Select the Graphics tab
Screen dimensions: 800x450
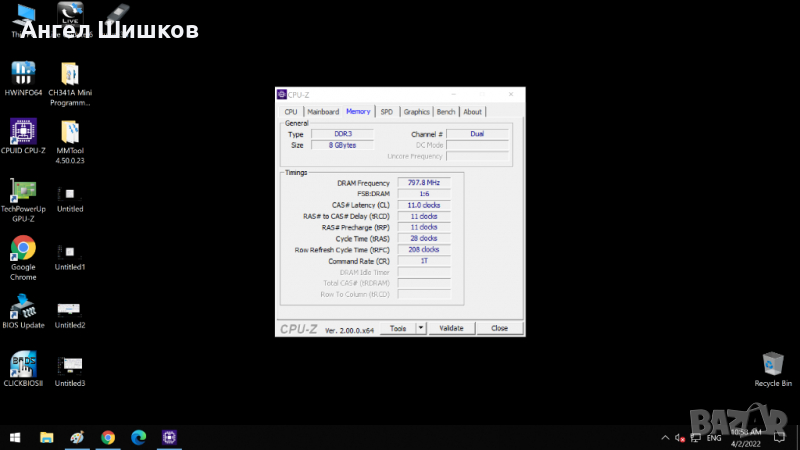click(x=416, y=112)
